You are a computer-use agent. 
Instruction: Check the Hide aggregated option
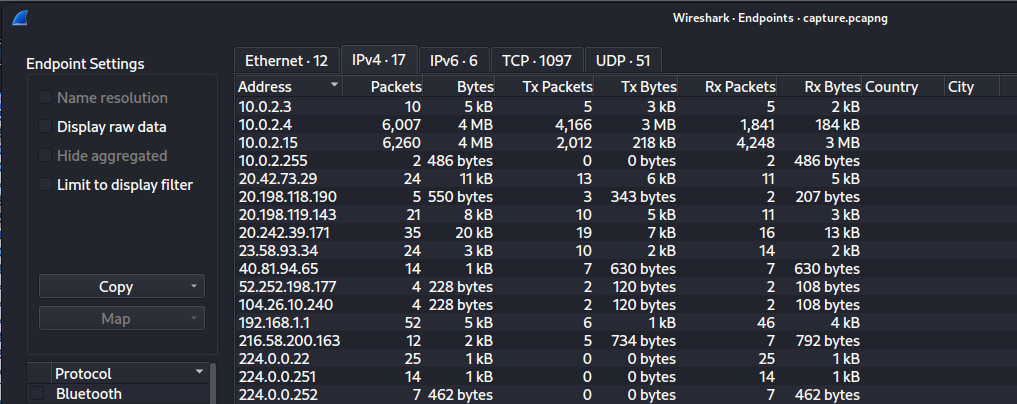(45, 156)
